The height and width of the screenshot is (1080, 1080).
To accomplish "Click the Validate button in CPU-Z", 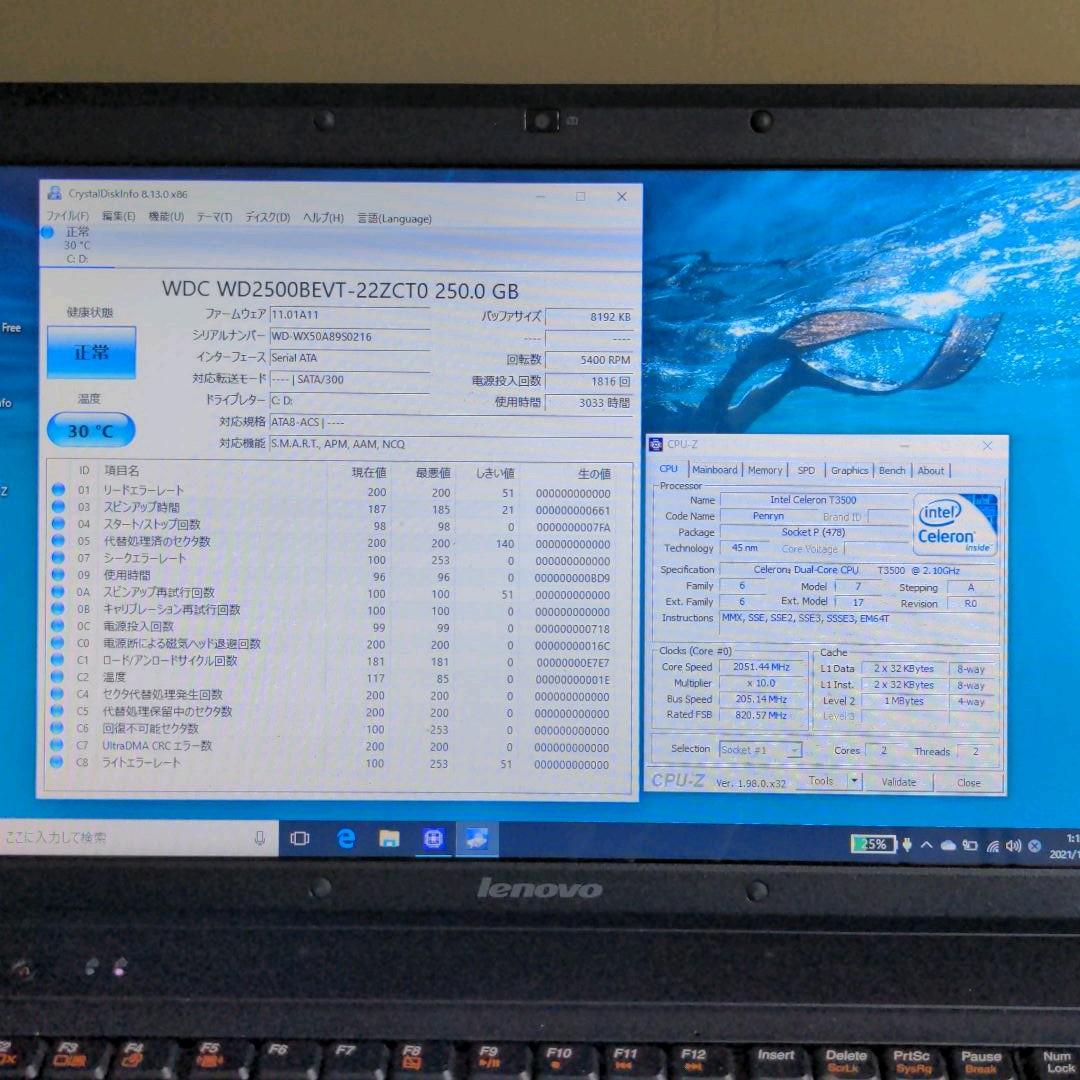I will (x=899, y=782).
